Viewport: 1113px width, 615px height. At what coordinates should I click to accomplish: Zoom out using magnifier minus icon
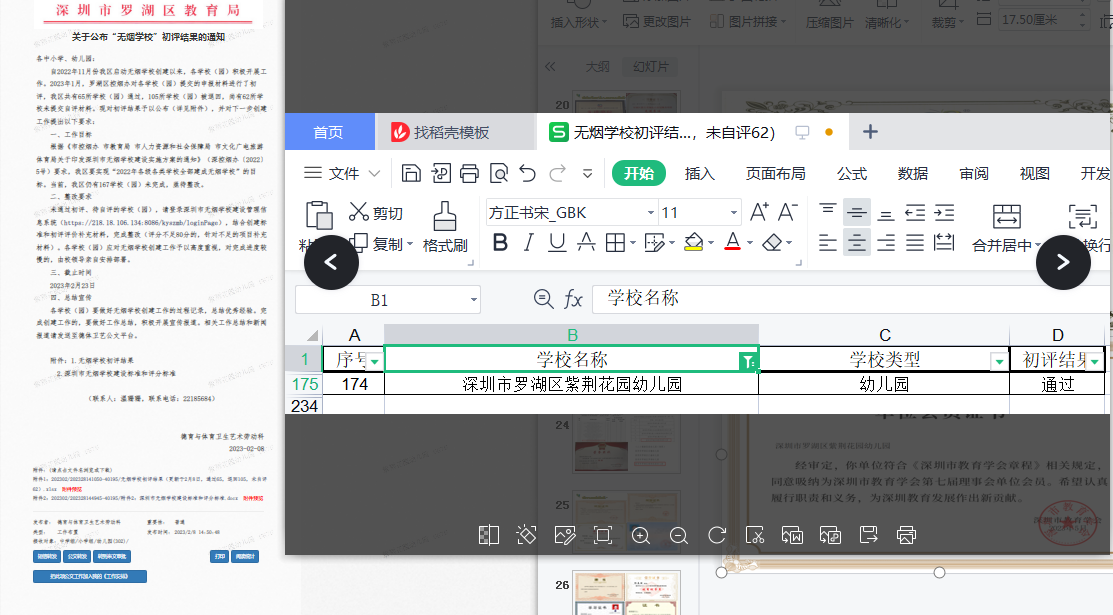pyautogui.click(x=679, y=535)
